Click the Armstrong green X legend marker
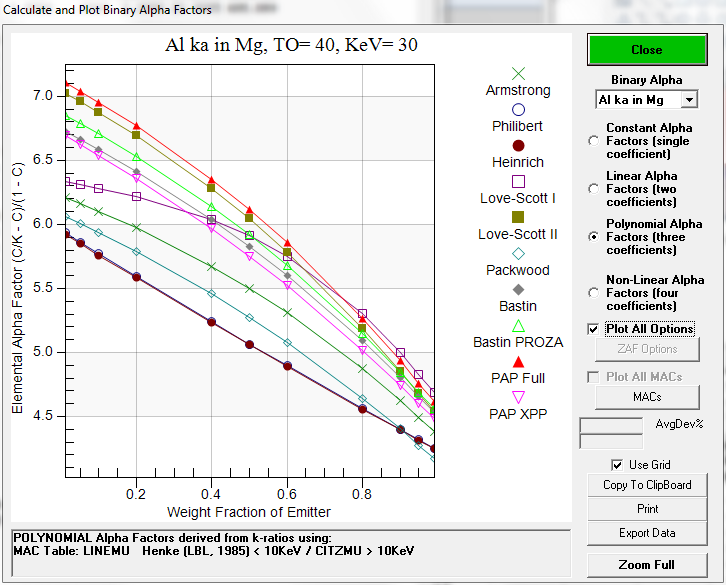This screenshot has height=585, width=726. point(518,73)
